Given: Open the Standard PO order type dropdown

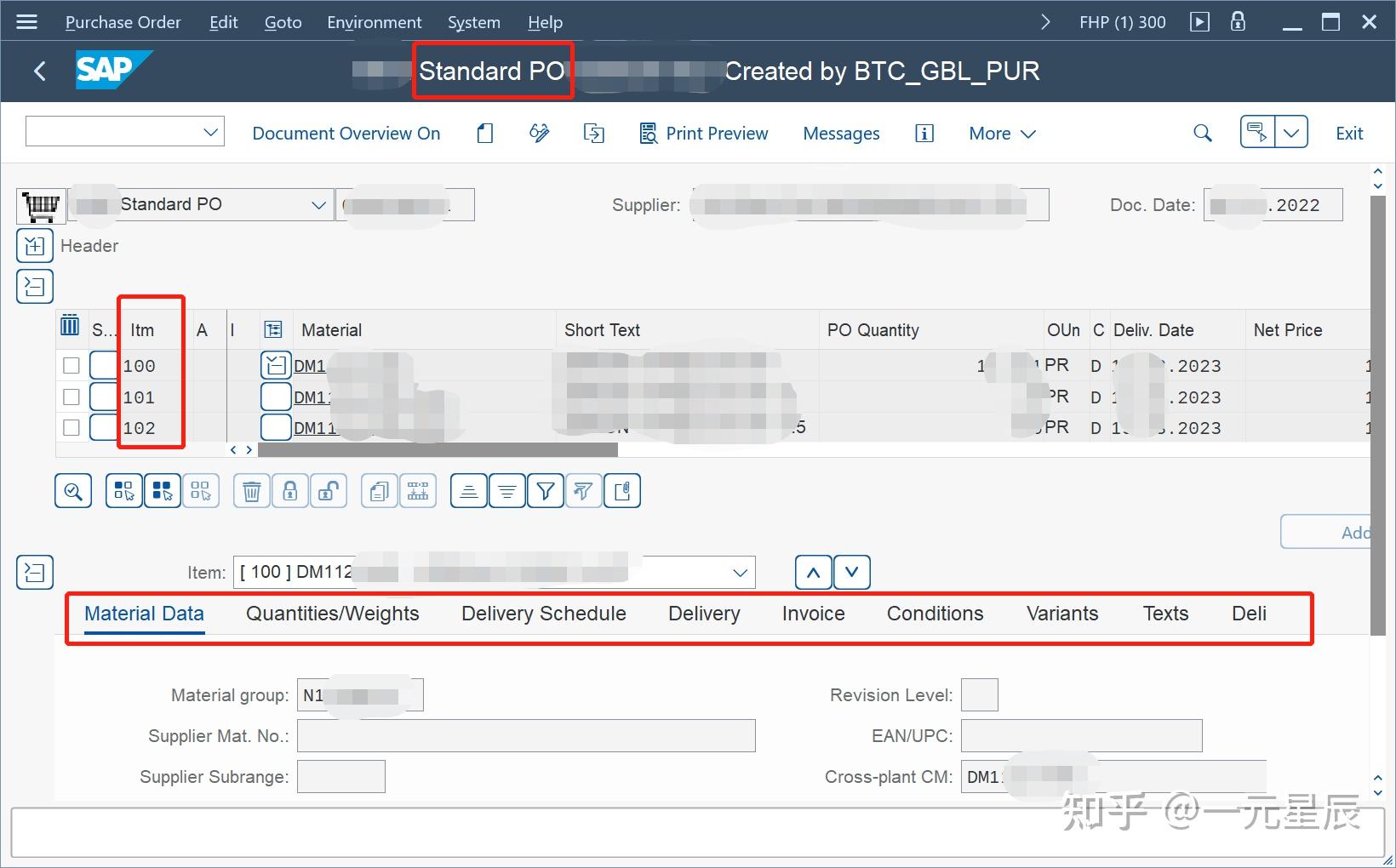Looking at the screenshot, I should (x=318, y=204).
